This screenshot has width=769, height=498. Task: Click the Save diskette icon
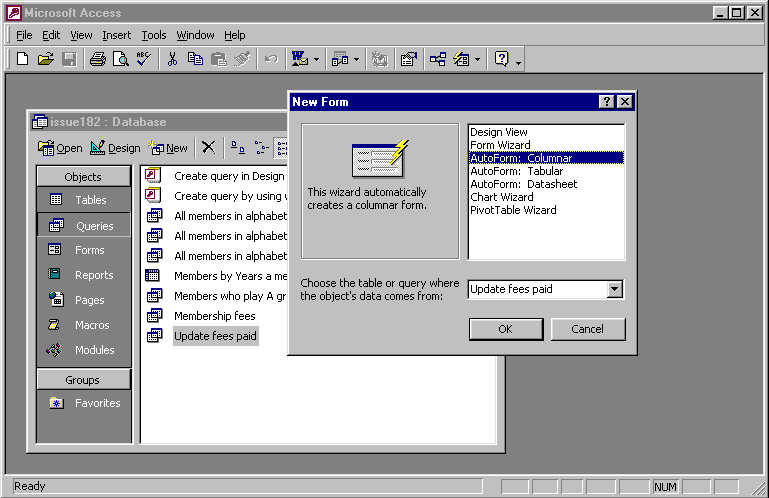[69, 59]
